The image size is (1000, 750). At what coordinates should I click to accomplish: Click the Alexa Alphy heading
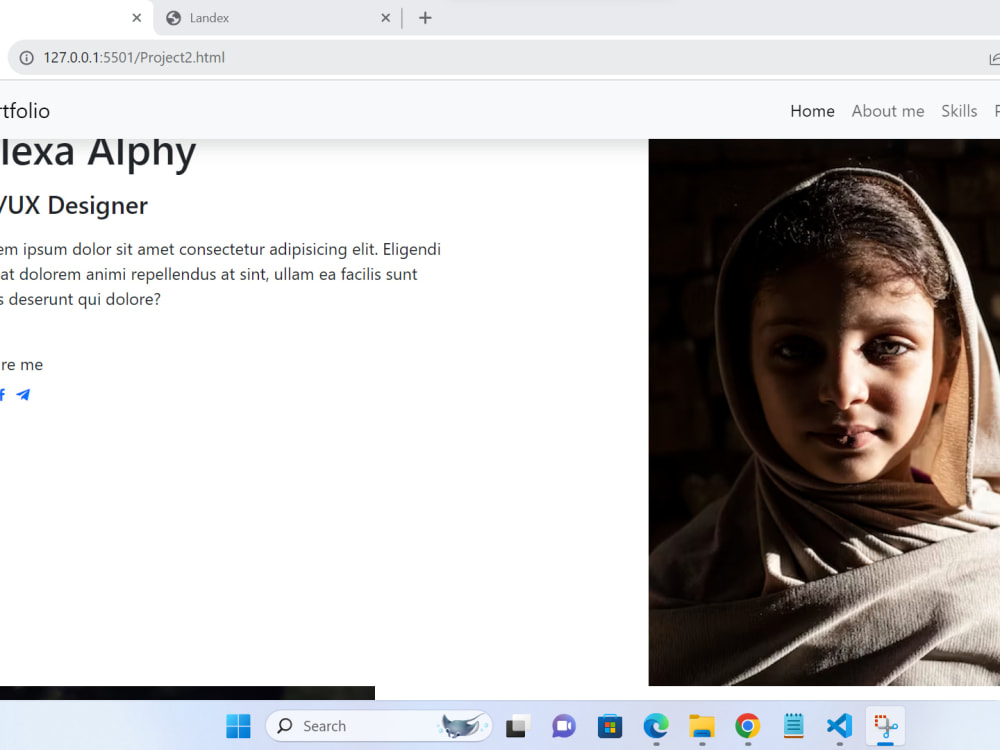pyautogui.click(x=98, y=153)
